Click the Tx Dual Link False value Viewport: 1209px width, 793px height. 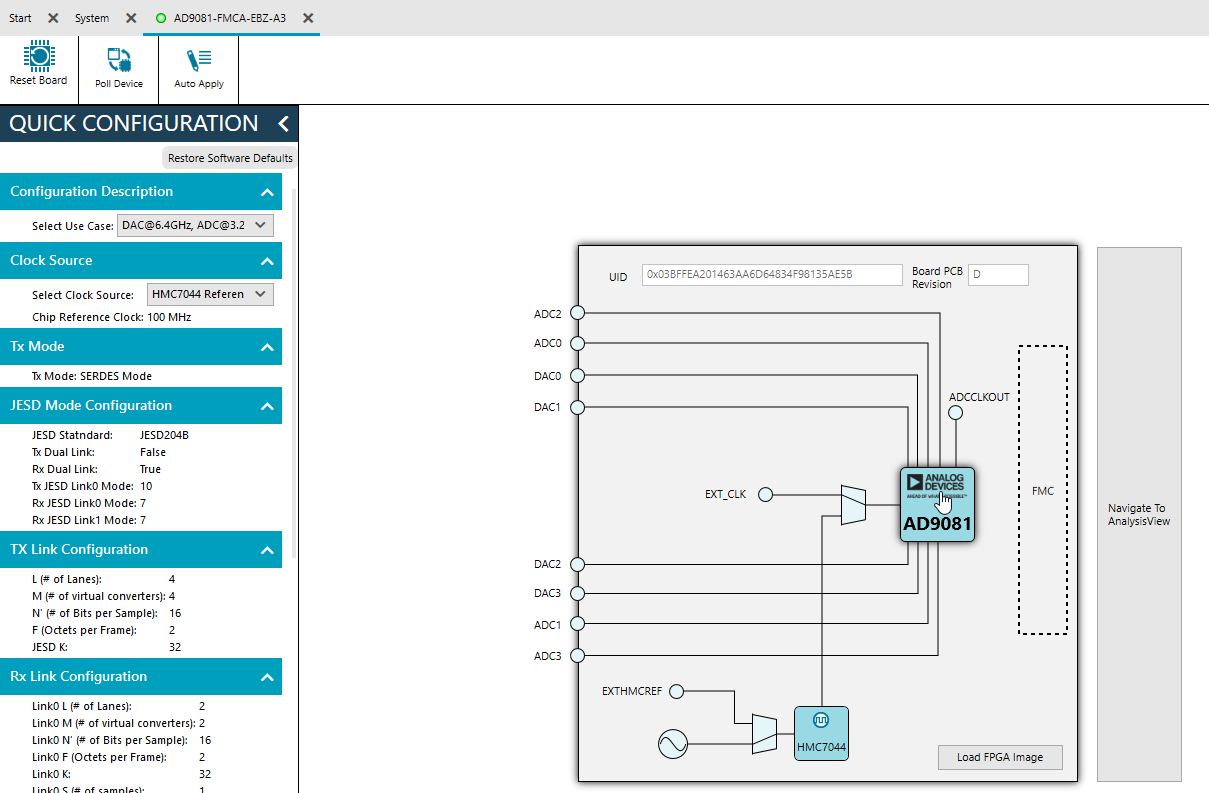pyautogui.click(x=153, y=452)
